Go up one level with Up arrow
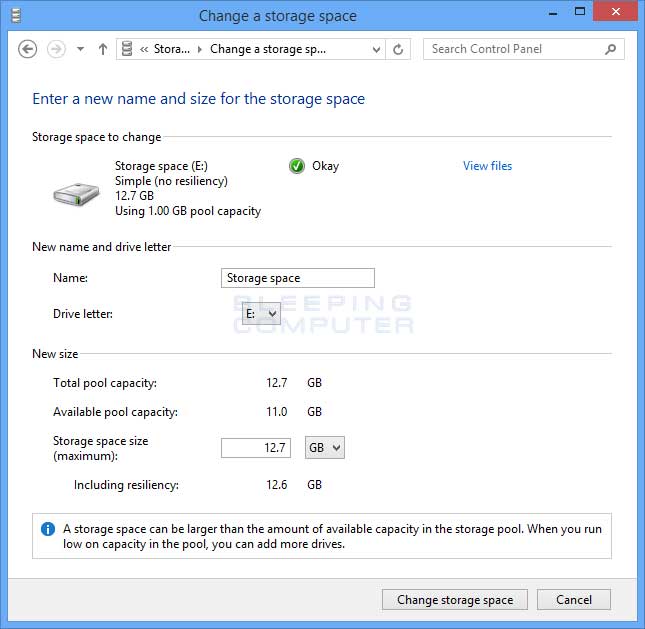645x629 pixels. pyautogui.click(x=103, y=49)
